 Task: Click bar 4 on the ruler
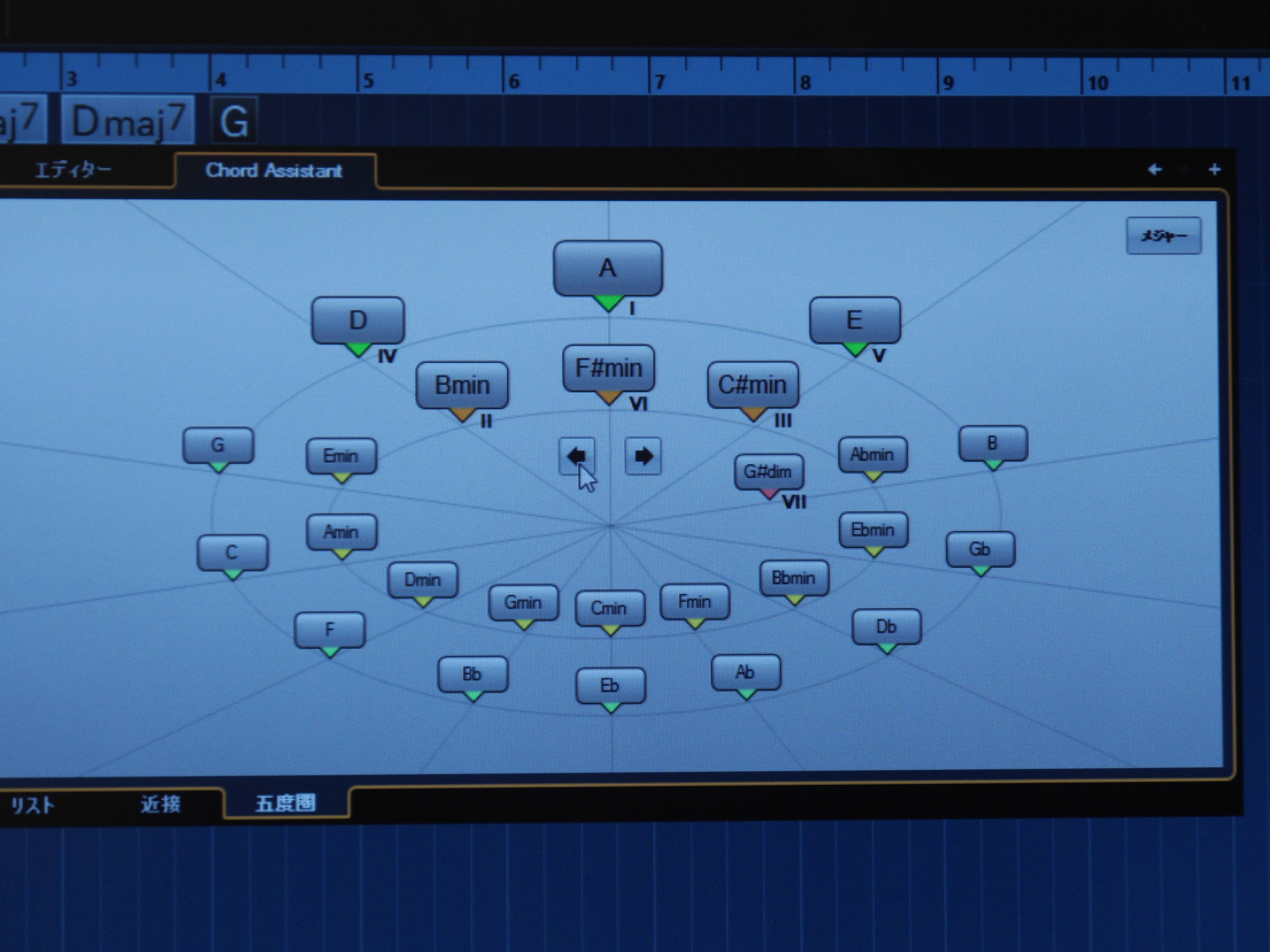(x=221, y=80)
